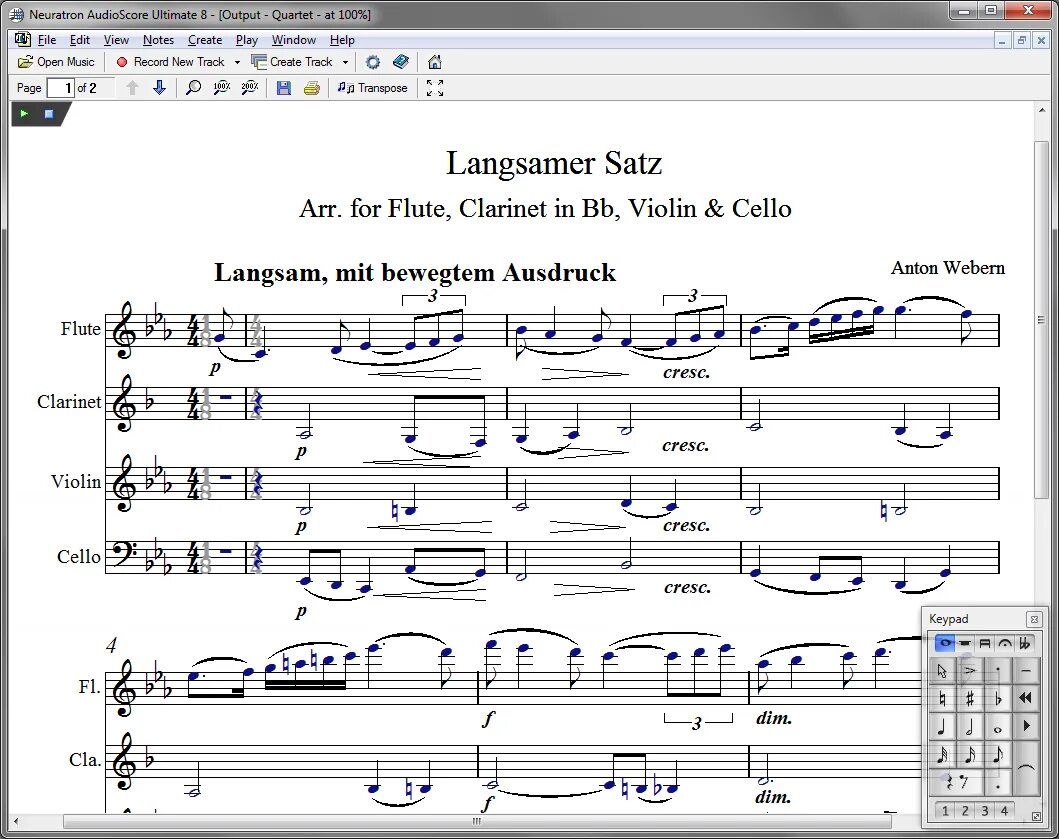This screenshot has height=839, width=1059.
Task: Open the help book icon
Action: pyautogui.click(x=401, y=62)
